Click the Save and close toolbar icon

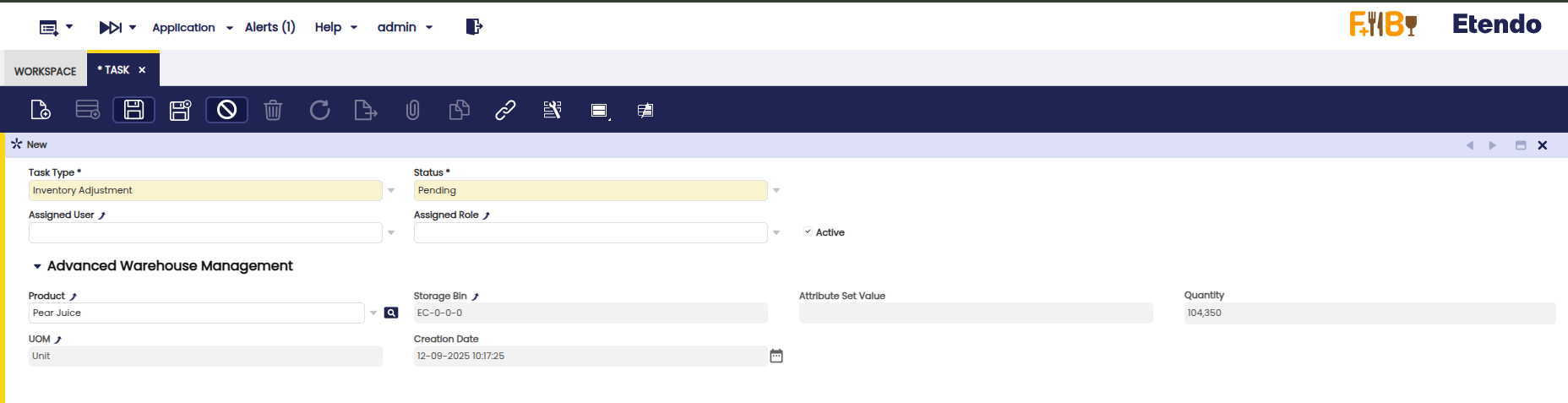pyautogui.click(x=180, y=110)
